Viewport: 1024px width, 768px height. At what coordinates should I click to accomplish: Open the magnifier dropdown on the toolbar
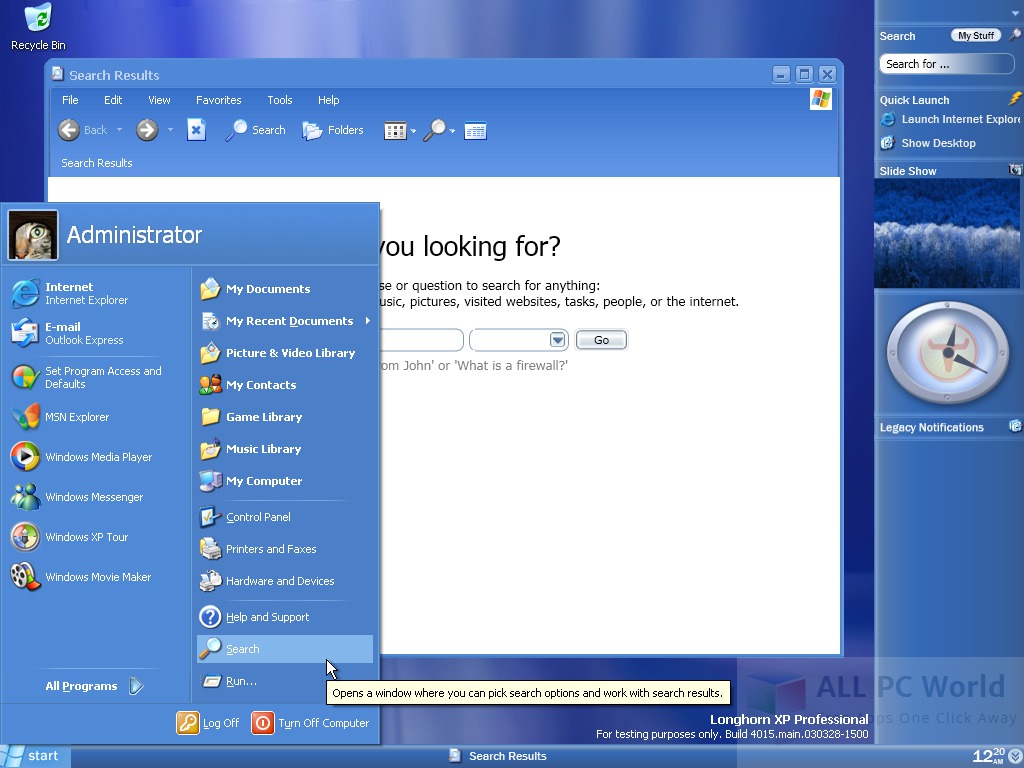450,130
